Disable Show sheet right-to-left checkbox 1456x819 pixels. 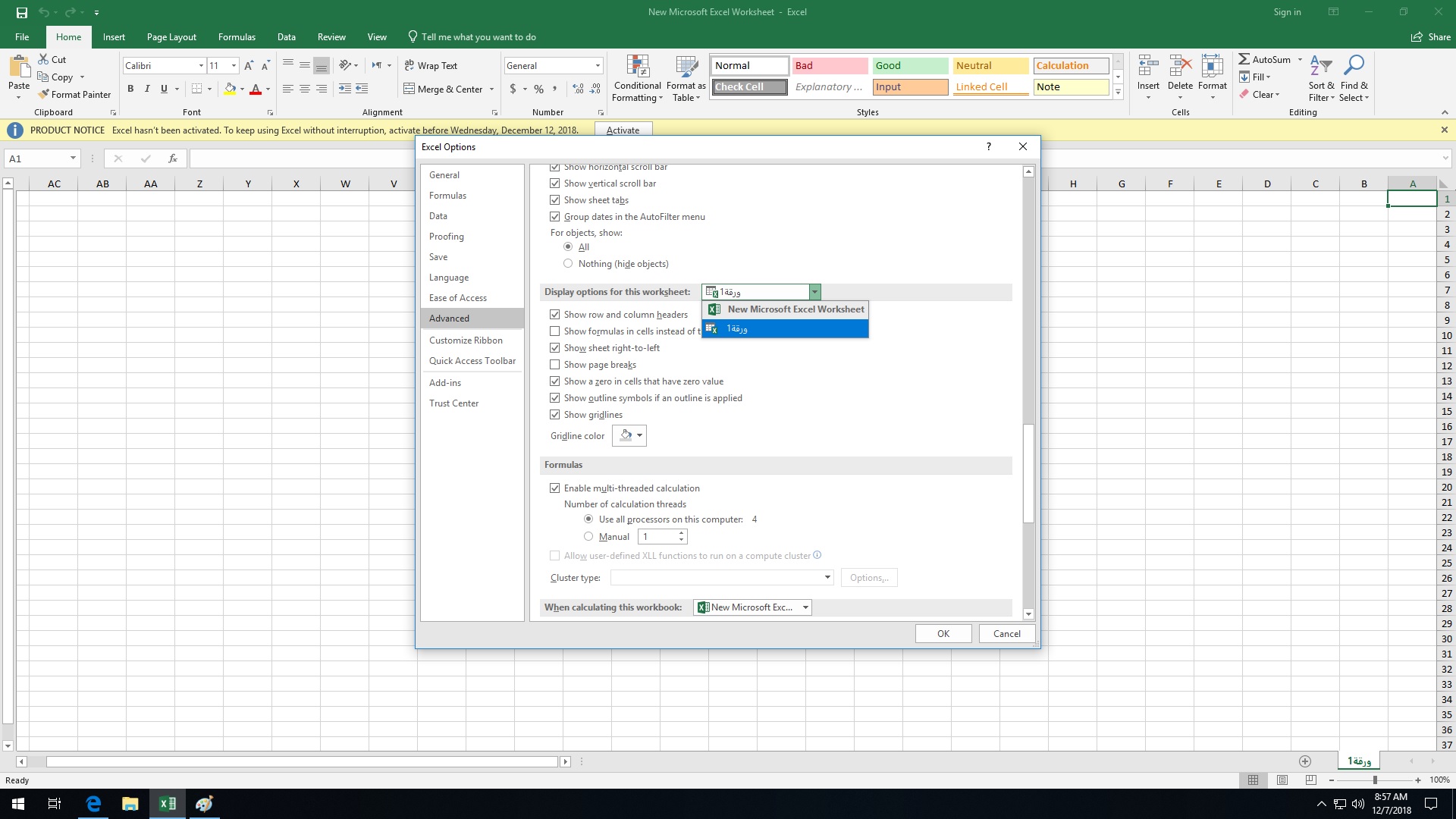tap(555, 348)
